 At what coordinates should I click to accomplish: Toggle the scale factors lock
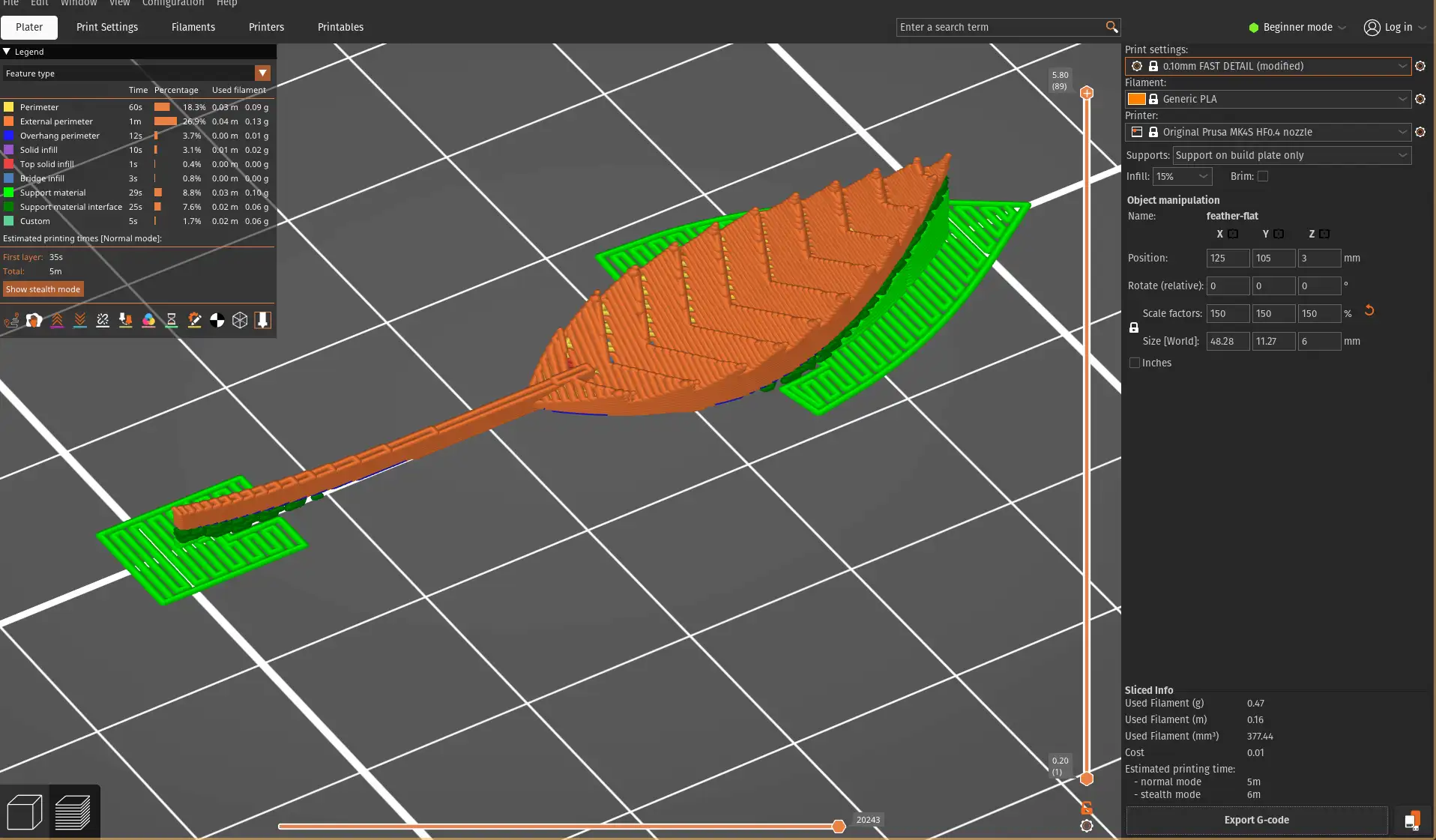1134,327
